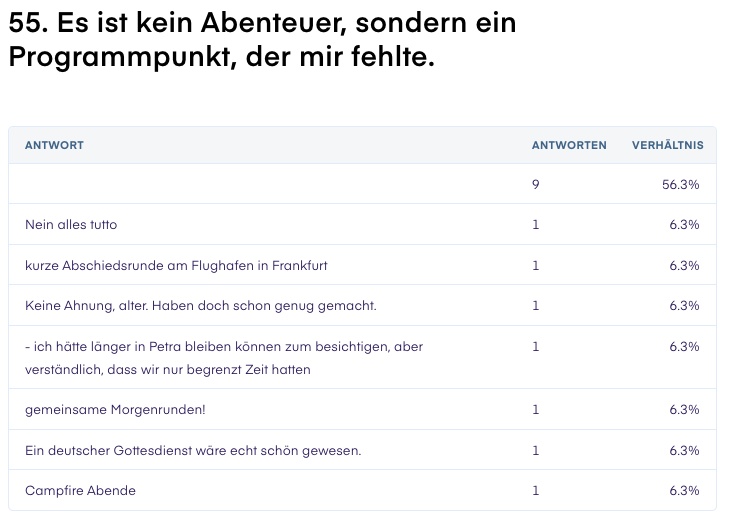The width and height of the screenshot is (736, 525).
Task: Click the 'gemeinsame Morgenrunden!' answer
Action: click(x=115, y=409)
